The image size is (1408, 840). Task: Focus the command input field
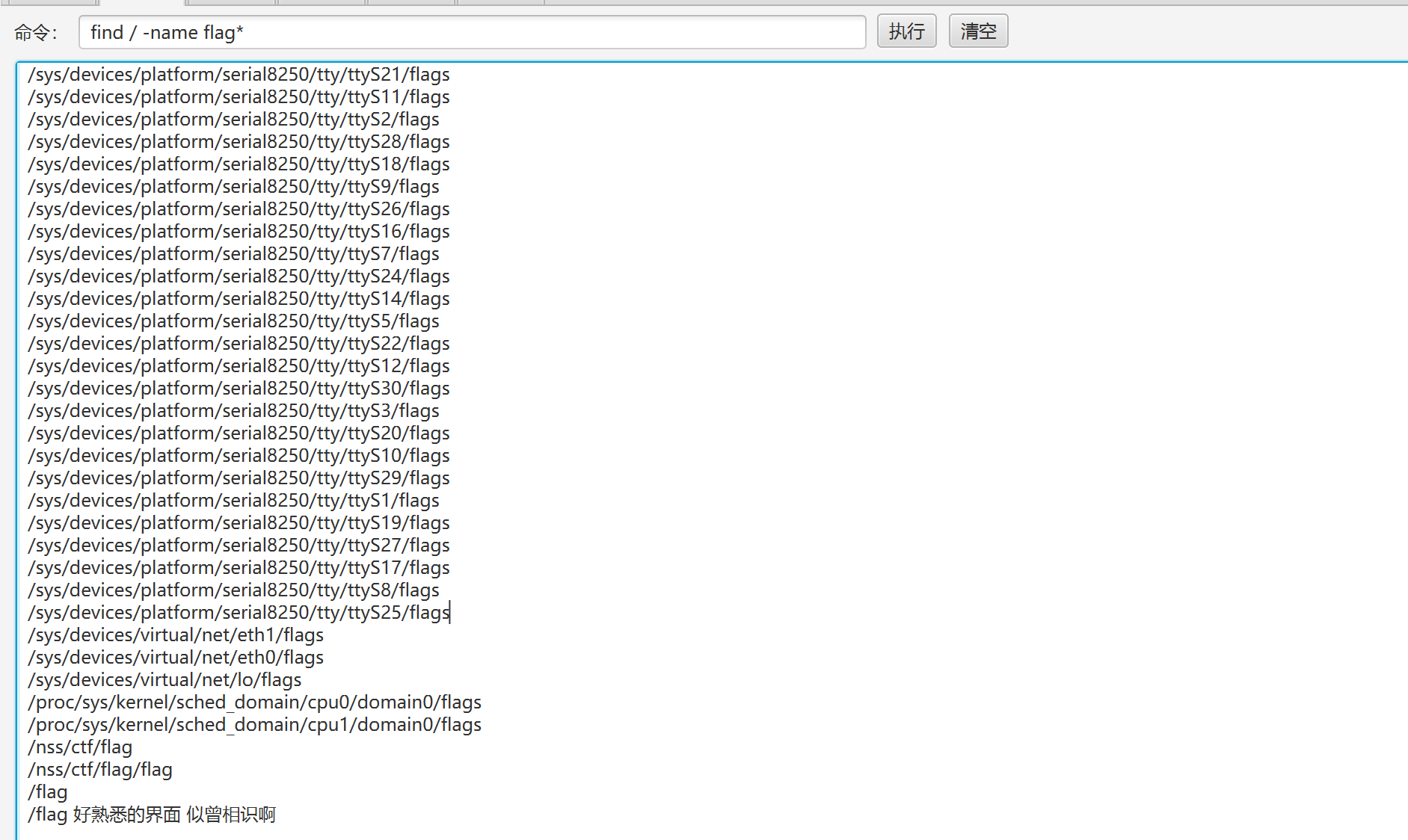coord(472,32)
